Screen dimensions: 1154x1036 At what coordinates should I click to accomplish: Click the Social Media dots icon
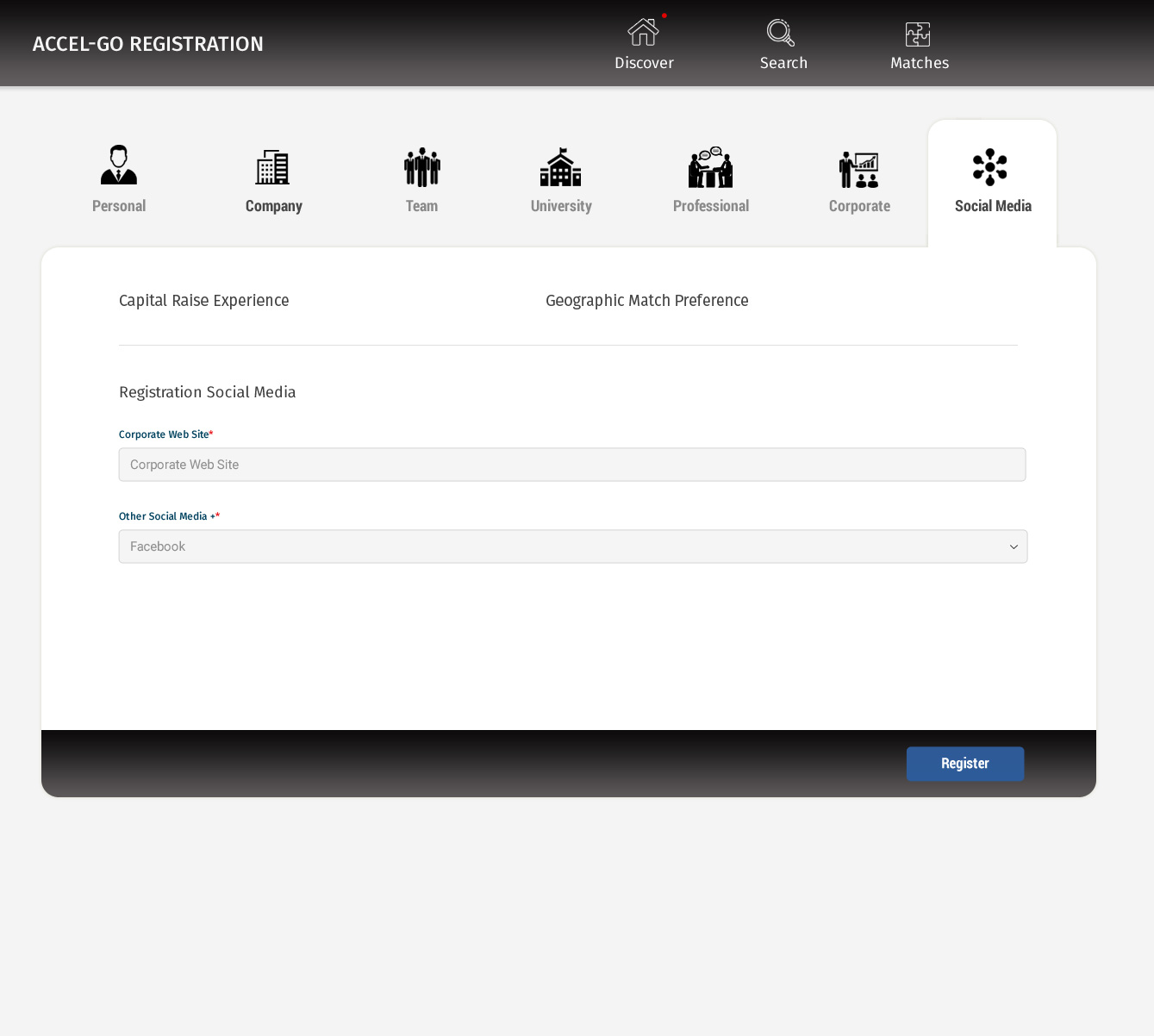(x=990, y=167)
